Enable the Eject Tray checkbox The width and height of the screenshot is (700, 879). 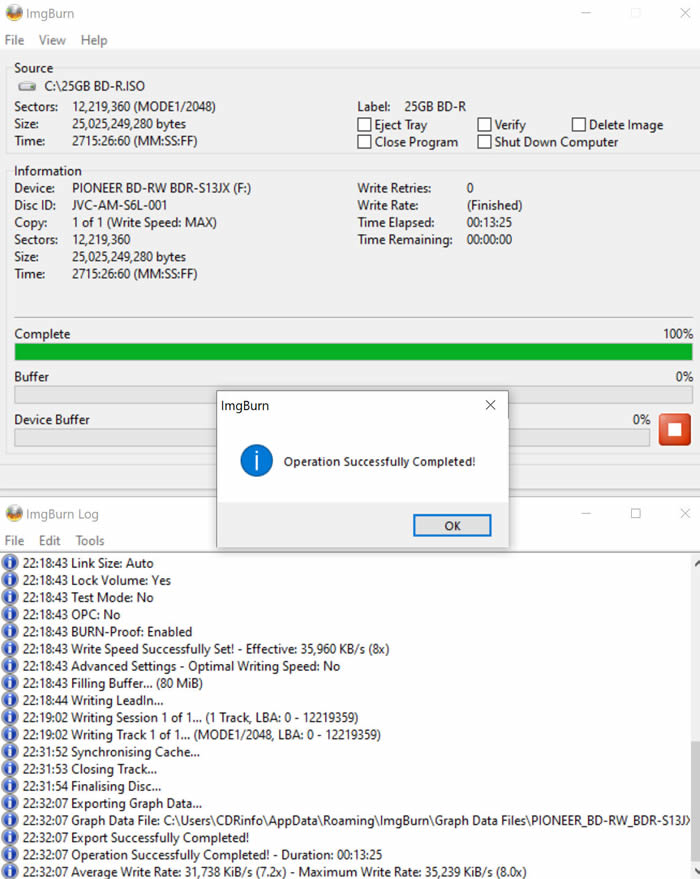click(x=365, y=125)
